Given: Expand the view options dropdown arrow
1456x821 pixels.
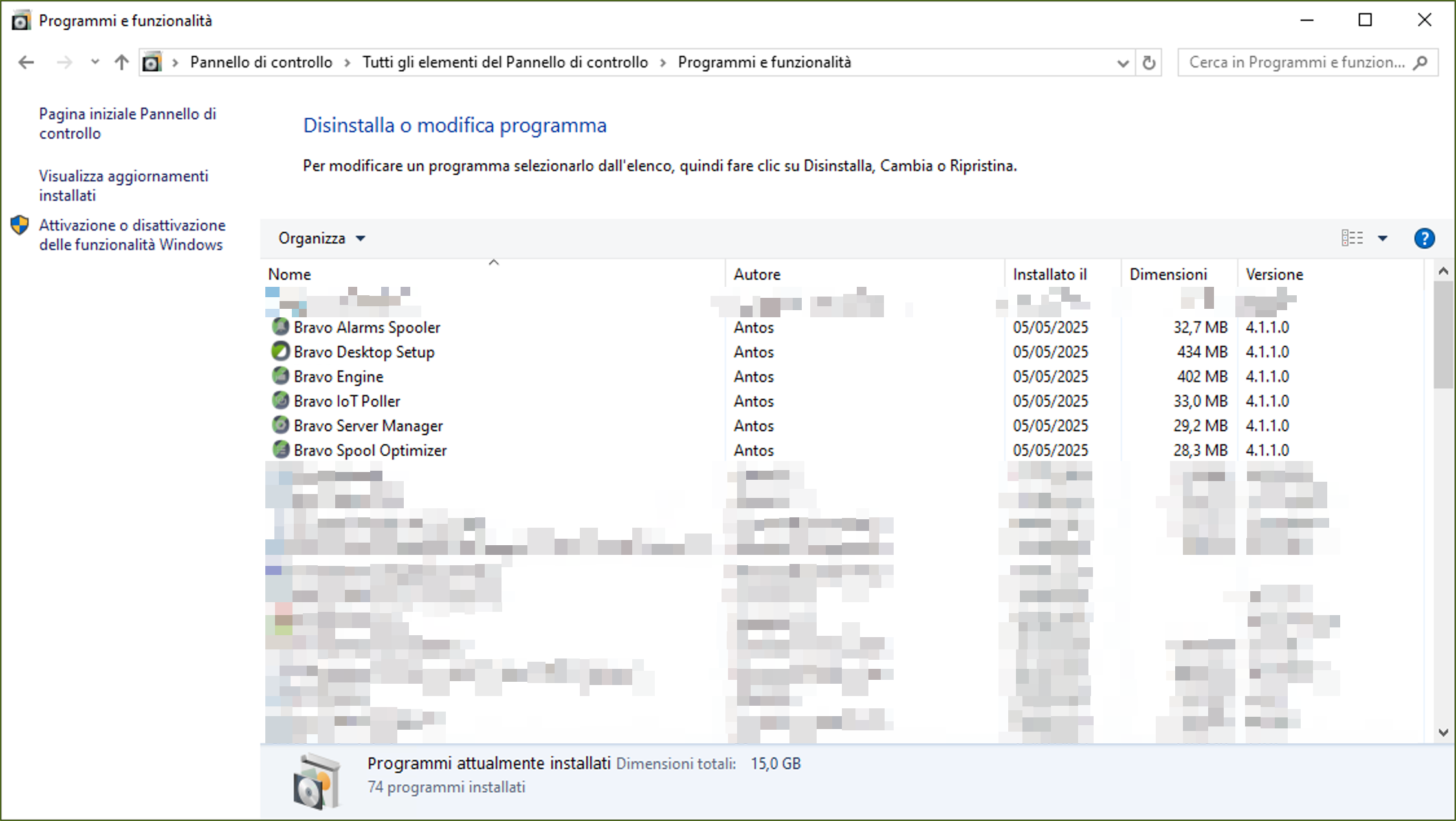Looking at the screenshot, I should [x=1382, y=238].
